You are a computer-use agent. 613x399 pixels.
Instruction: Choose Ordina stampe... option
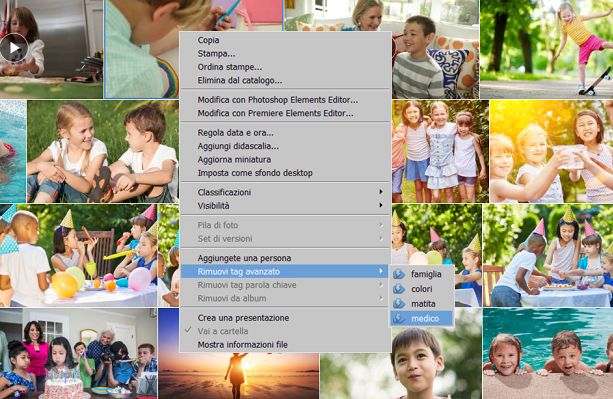(x=285, y=67)
